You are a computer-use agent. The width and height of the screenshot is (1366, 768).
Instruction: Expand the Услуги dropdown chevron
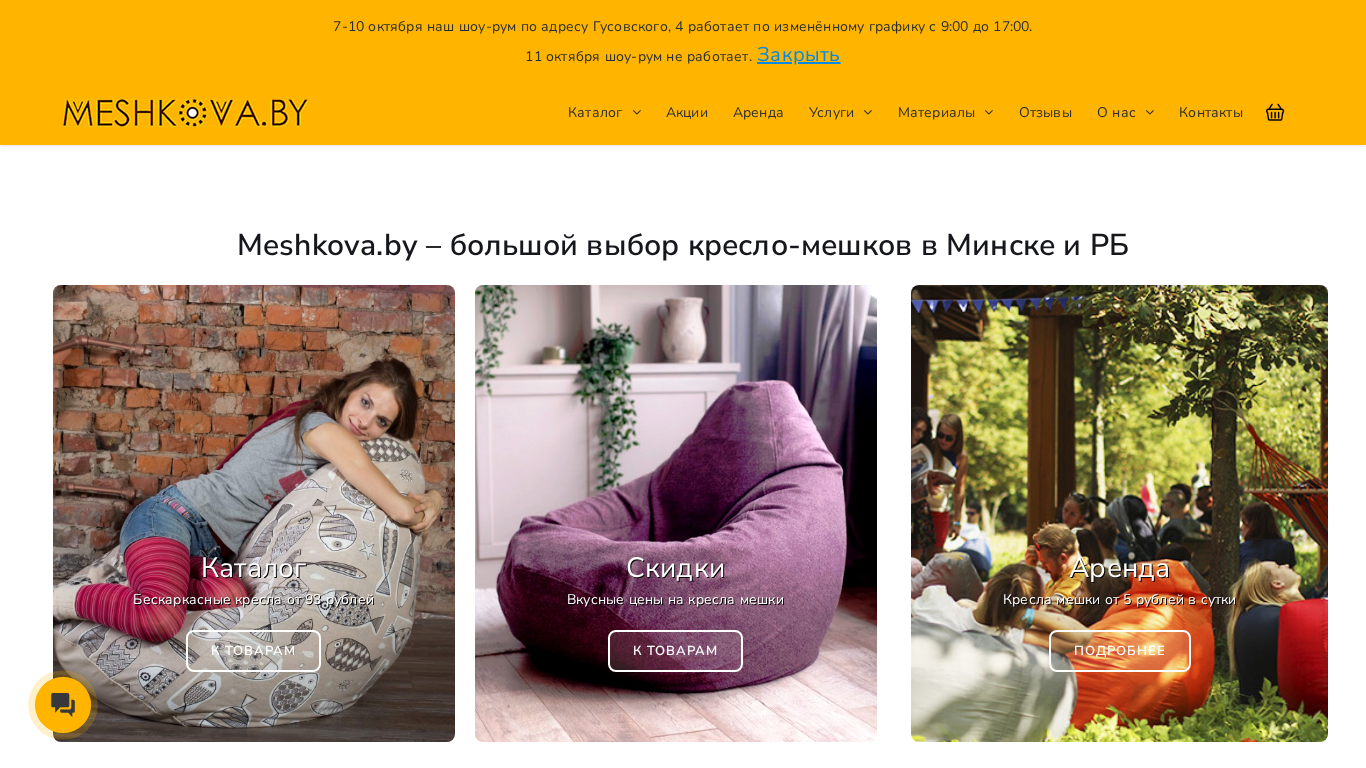coord(868,112)
